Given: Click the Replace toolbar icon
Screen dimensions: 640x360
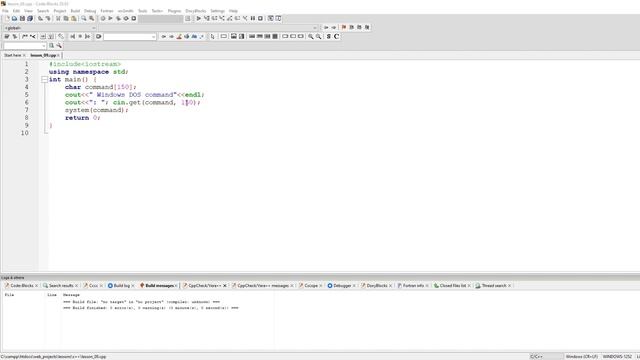Looking at the screenshot, I should 91,18.
